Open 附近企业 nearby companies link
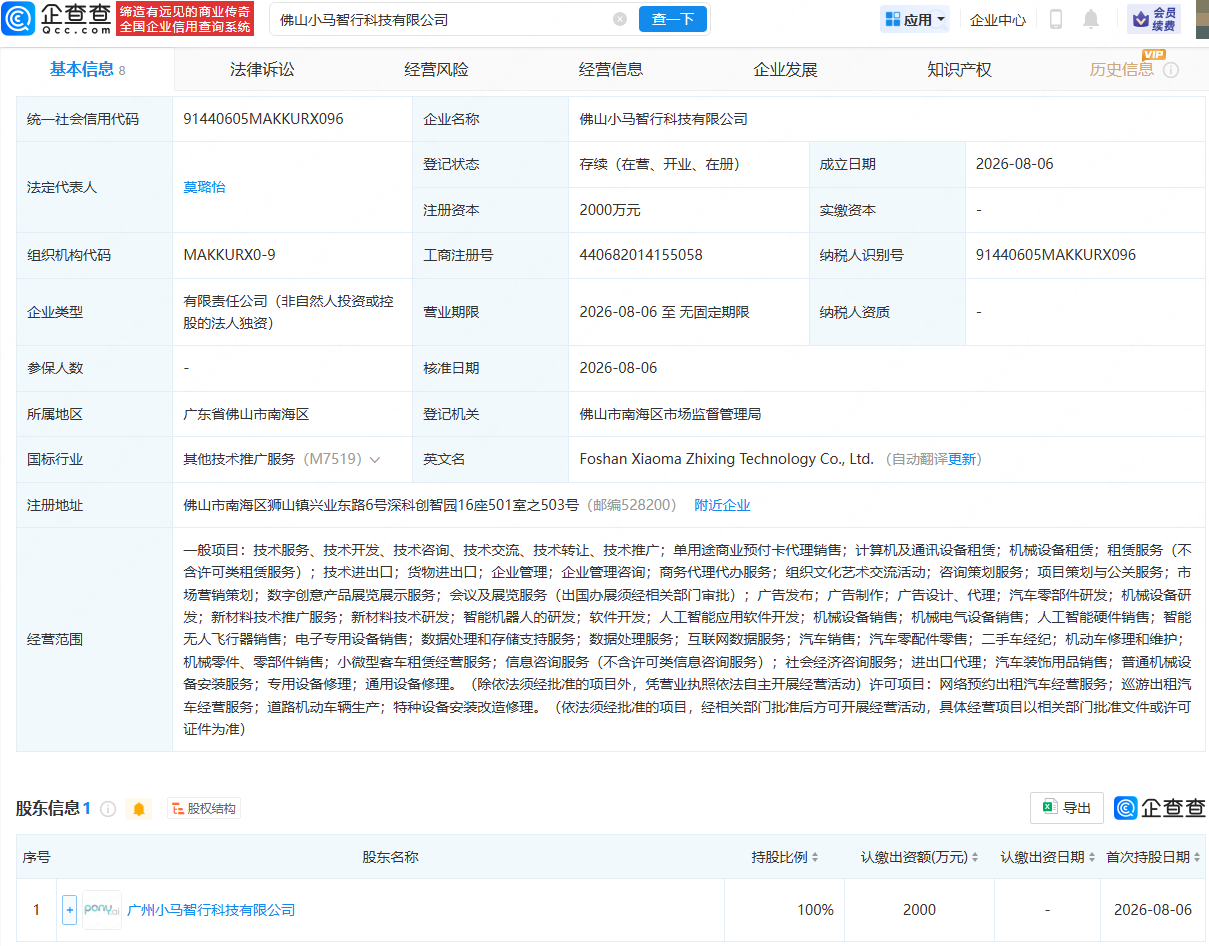 point(722,505)
